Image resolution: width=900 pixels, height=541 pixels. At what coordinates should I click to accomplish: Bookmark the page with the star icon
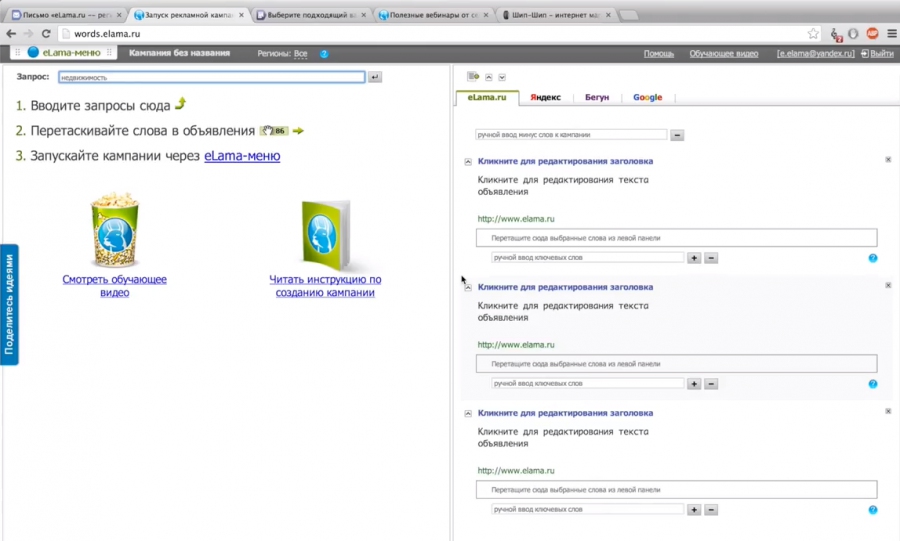813,34
